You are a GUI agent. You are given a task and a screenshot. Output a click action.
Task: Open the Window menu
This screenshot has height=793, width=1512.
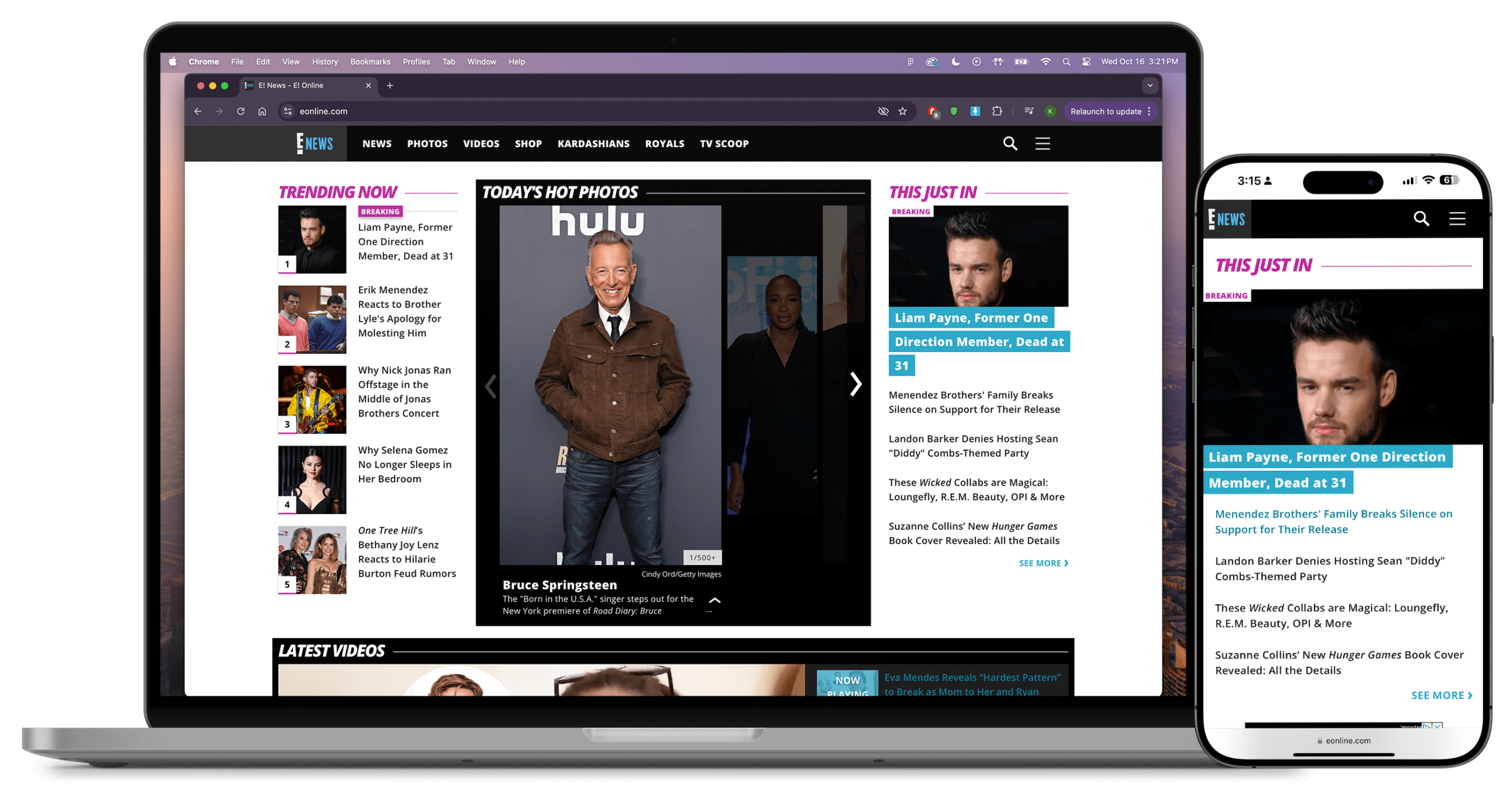[x=481, y=61]
